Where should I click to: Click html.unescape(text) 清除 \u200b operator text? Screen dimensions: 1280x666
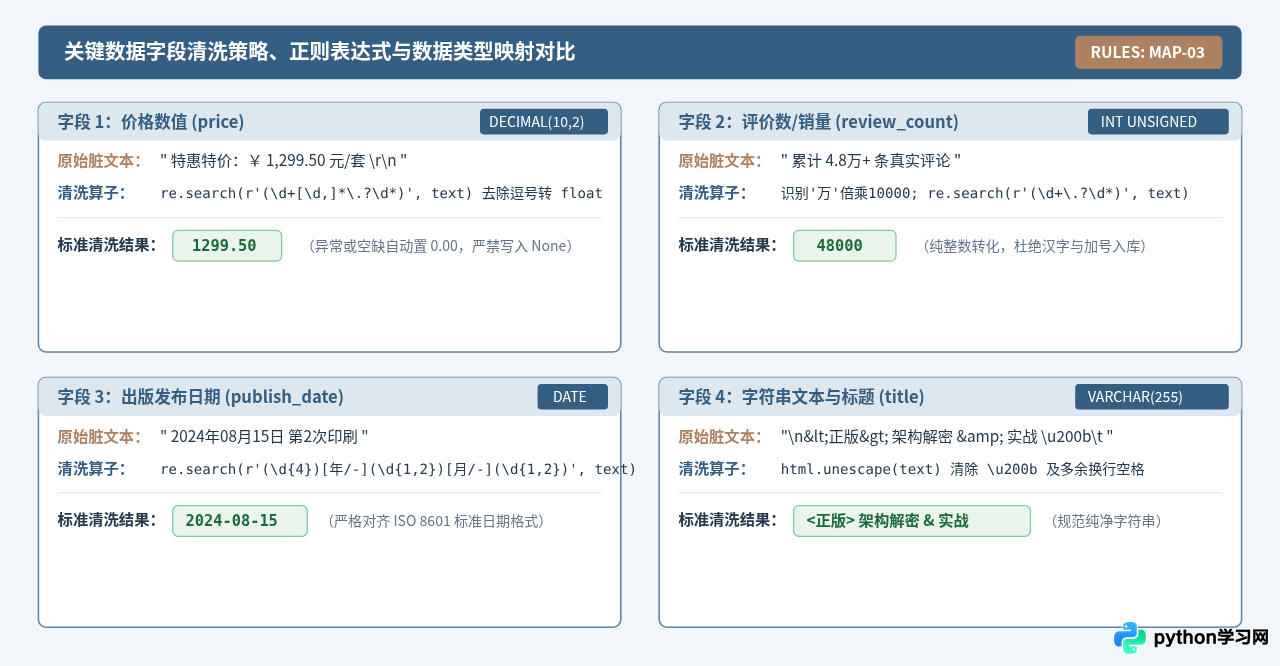point(963,469)
